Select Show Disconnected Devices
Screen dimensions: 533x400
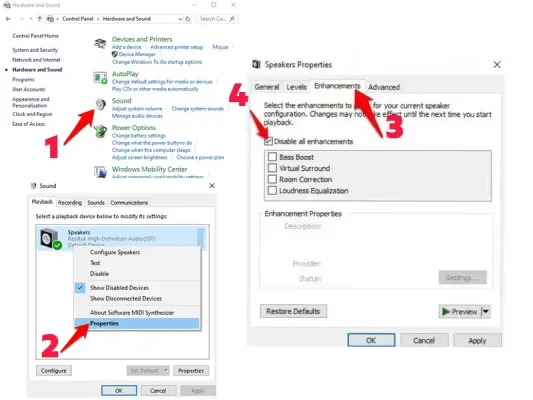click(x=137, y=298)
